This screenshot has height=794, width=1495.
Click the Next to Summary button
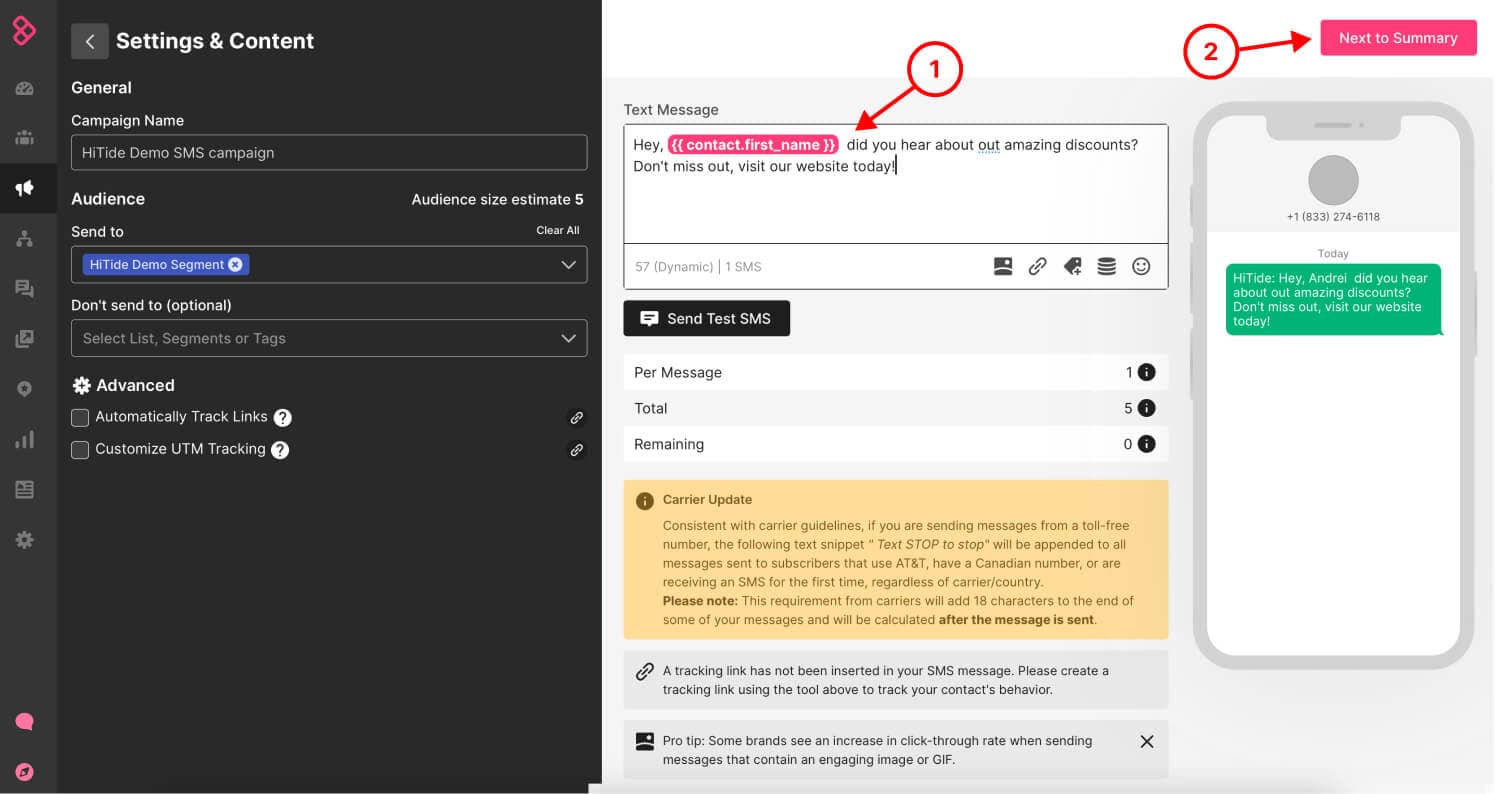tap(1398, 38)
